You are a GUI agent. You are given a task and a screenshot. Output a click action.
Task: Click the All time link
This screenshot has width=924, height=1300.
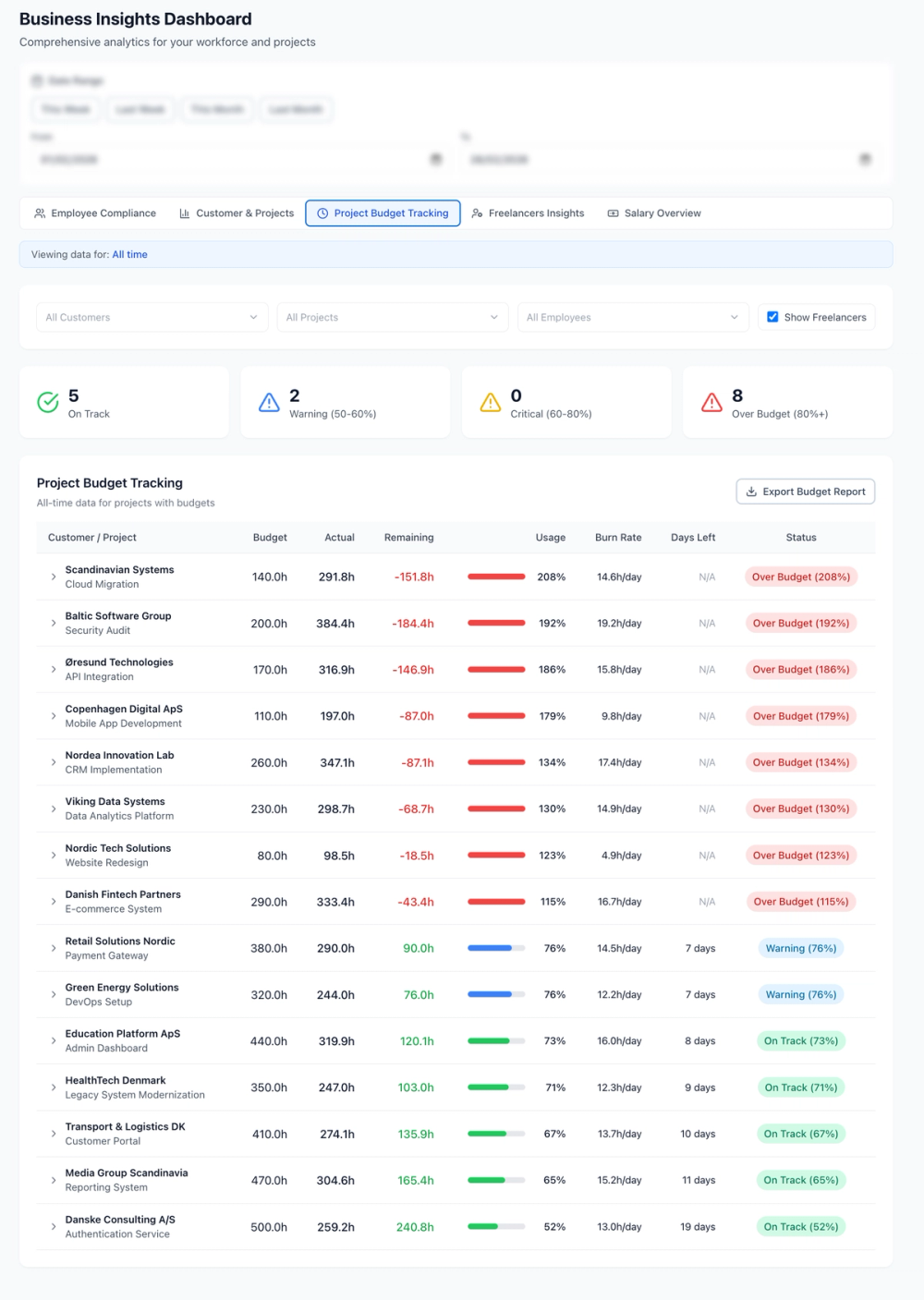(x=130, y=254)
